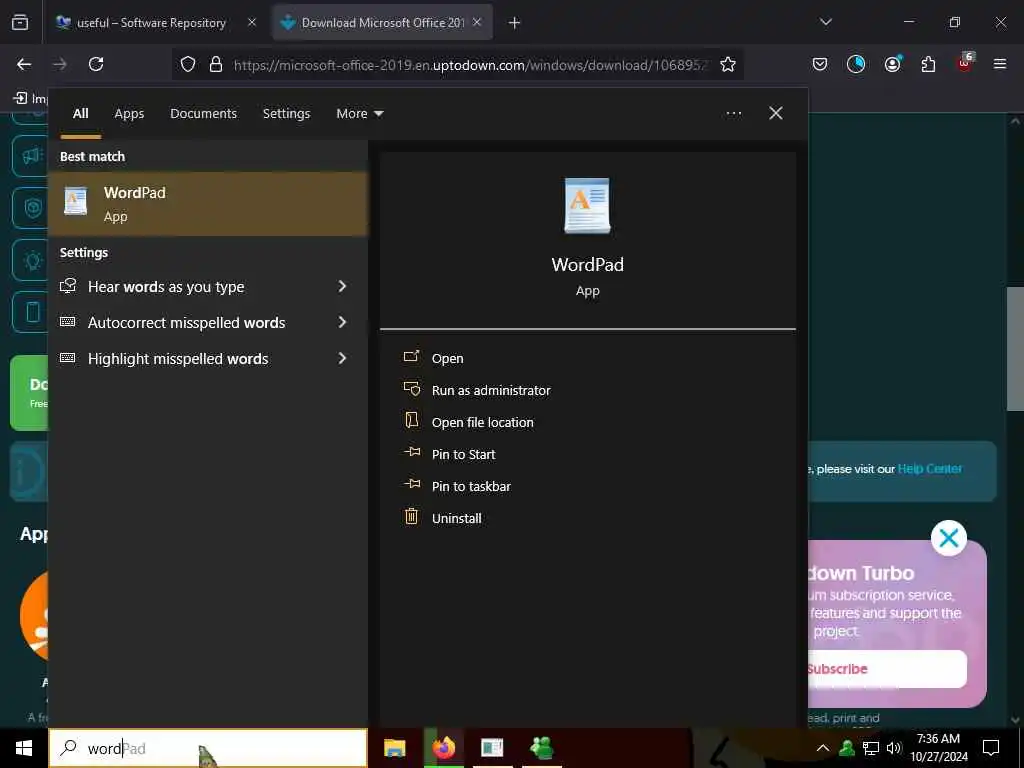Click the Subscribe button
1024x768 pixels.
pyautogui.click(x=886, y=669)
